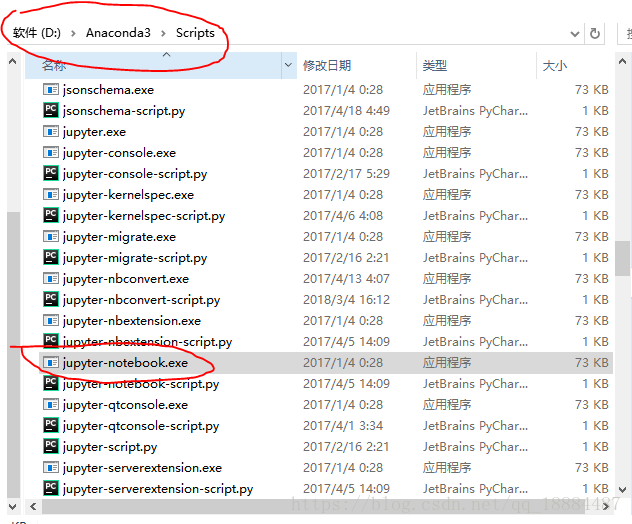Viewport: 632px width, 524px height.
Task: Click the jupyter-notebook.exe file icon
Action: [x=51, y=362]
